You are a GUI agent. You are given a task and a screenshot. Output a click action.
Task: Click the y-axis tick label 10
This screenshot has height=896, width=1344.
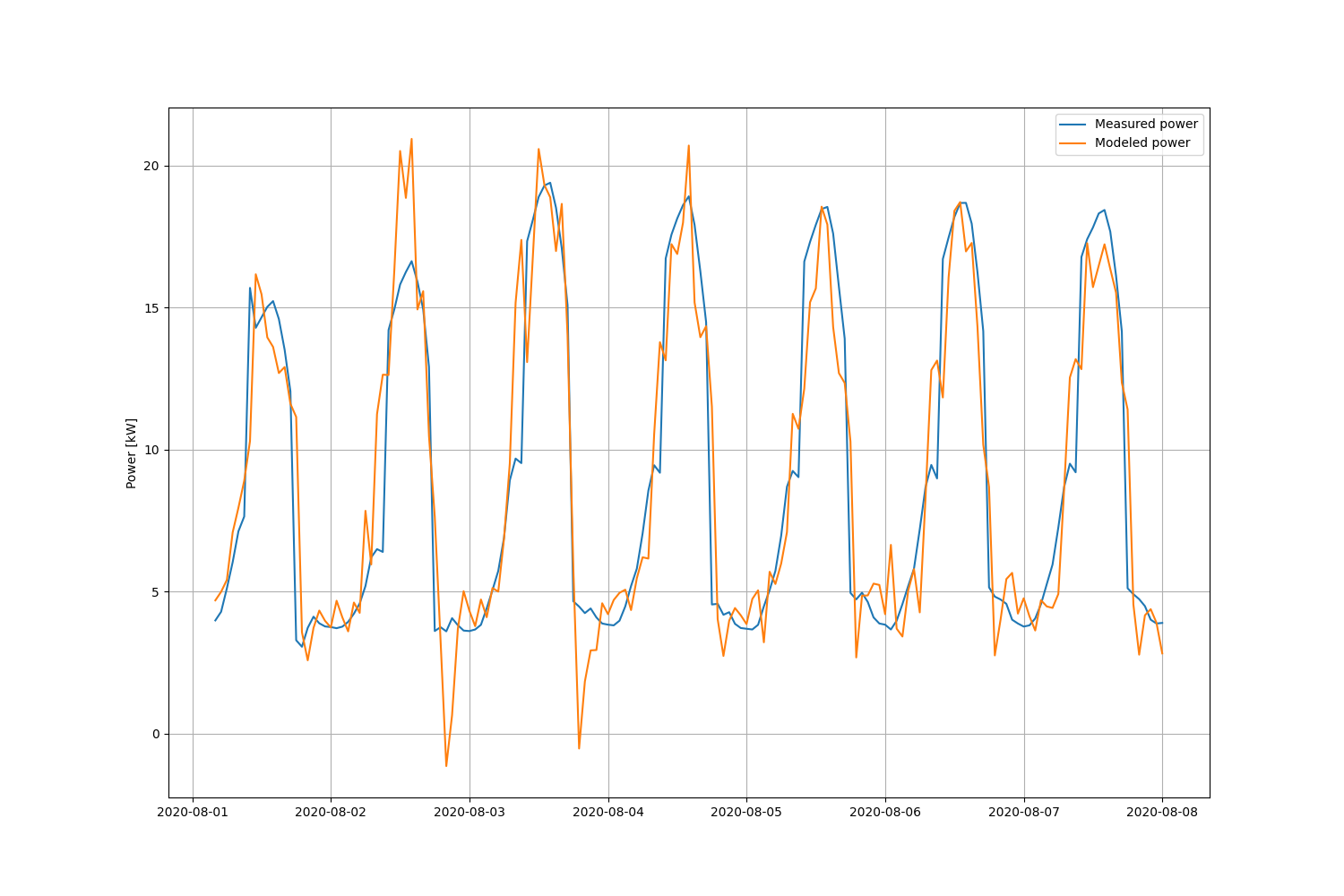coord(151,450)
